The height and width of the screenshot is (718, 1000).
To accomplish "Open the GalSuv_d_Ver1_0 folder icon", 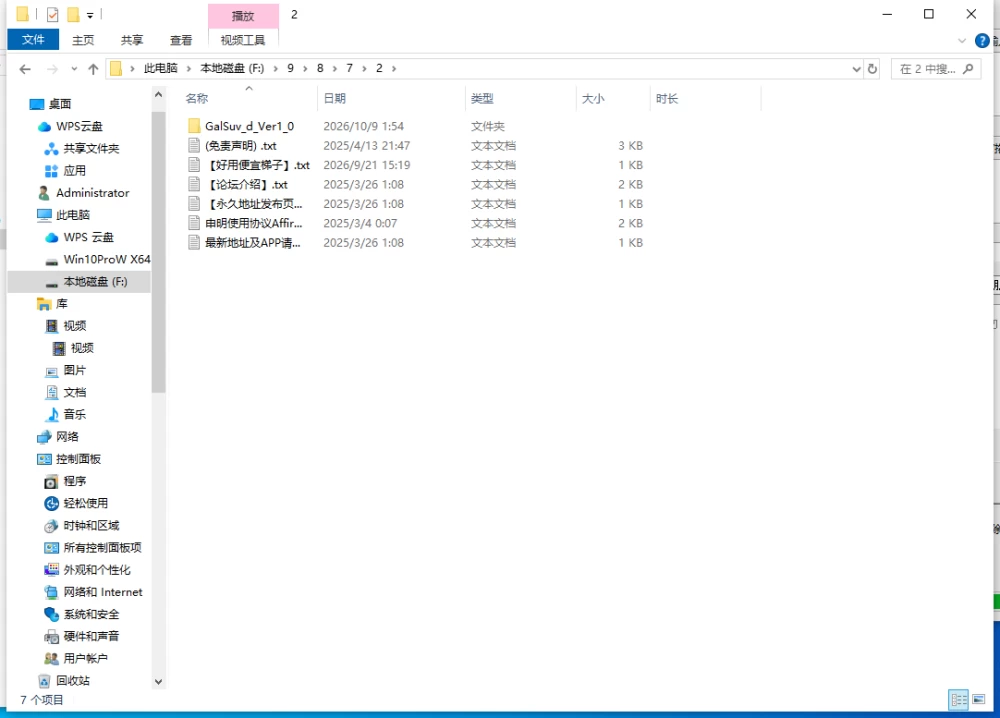I will point(194,126).
